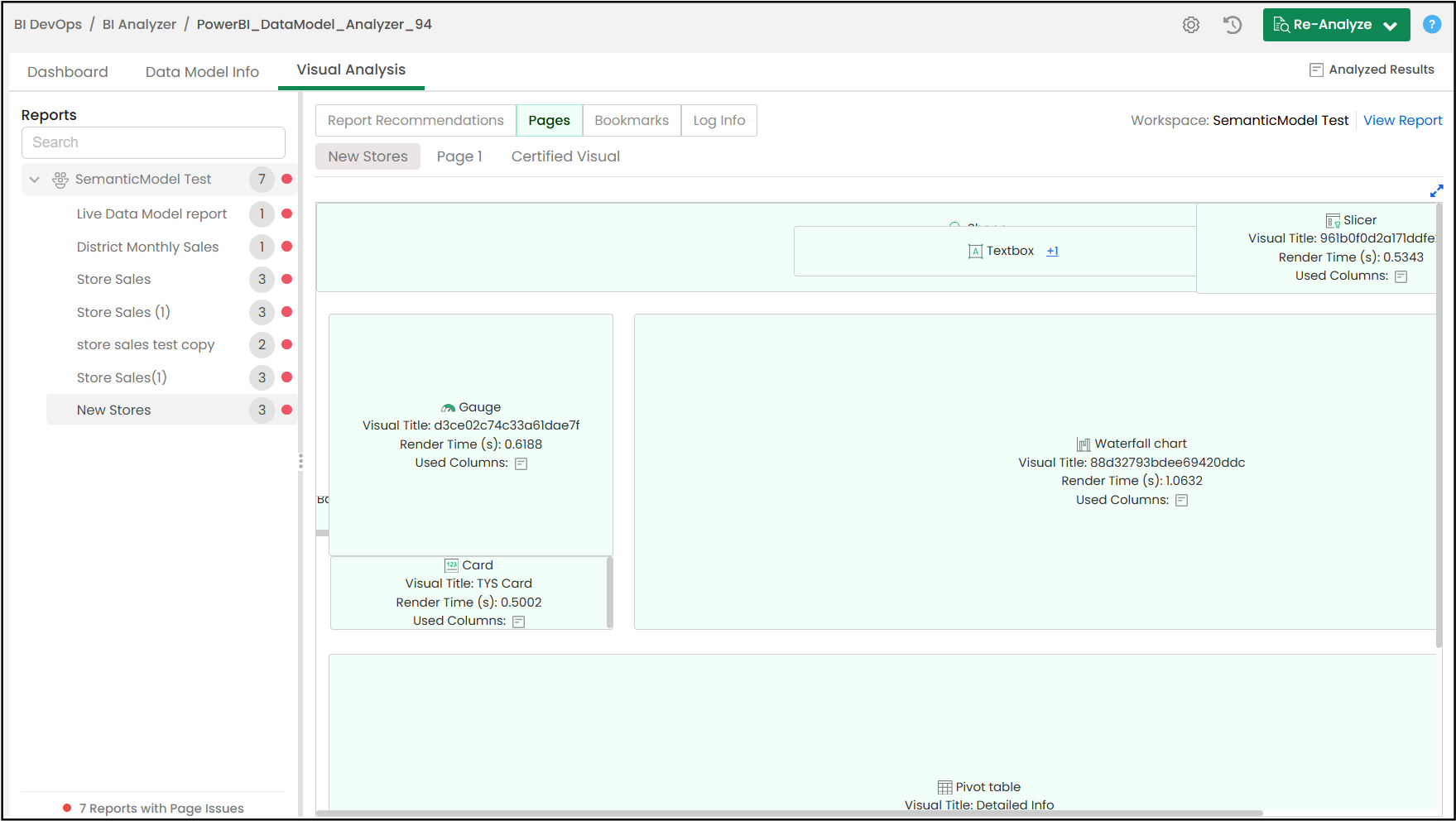Click the Gauge visual type icon

pyautogui.click(x=448, y=408)
